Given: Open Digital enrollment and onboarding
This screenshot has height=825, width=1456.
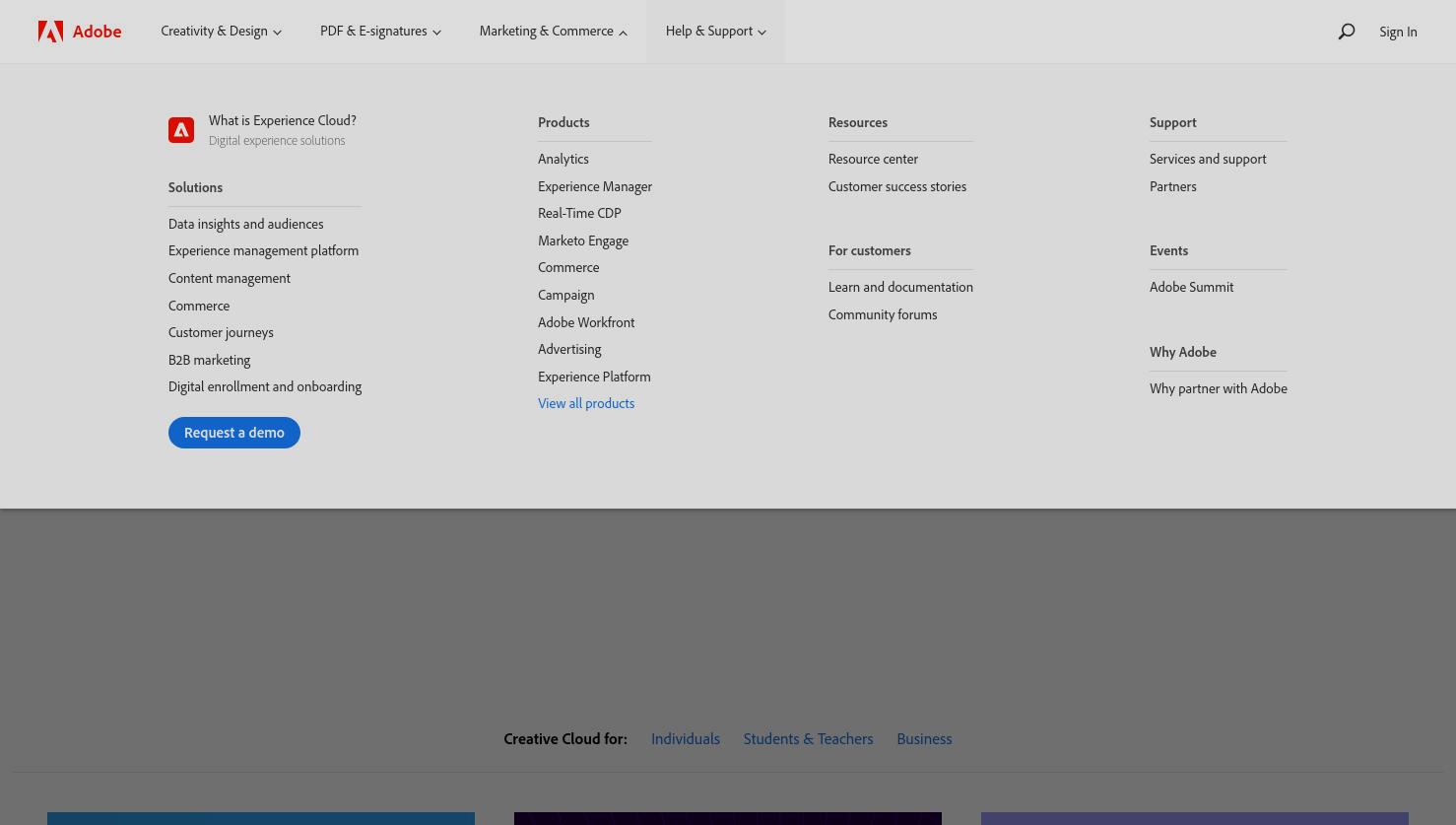Looking at the screenshot, I should pos(265,386).
